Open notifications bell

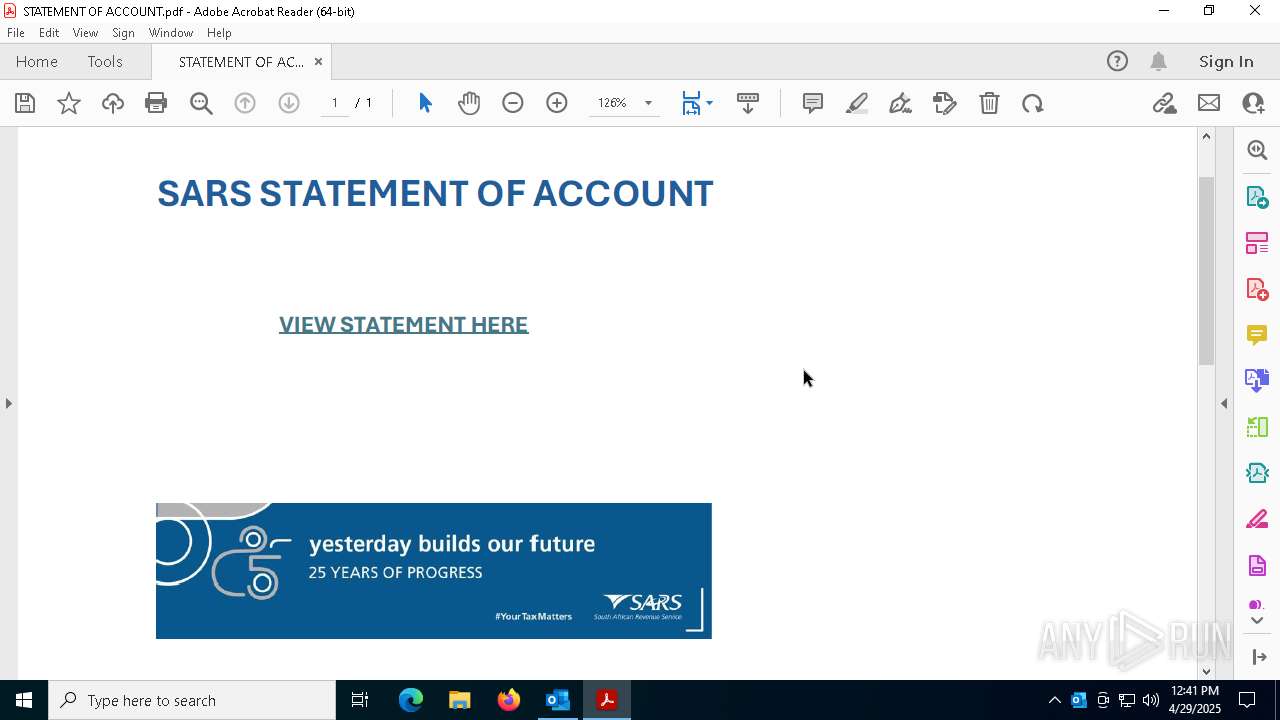1159,61
